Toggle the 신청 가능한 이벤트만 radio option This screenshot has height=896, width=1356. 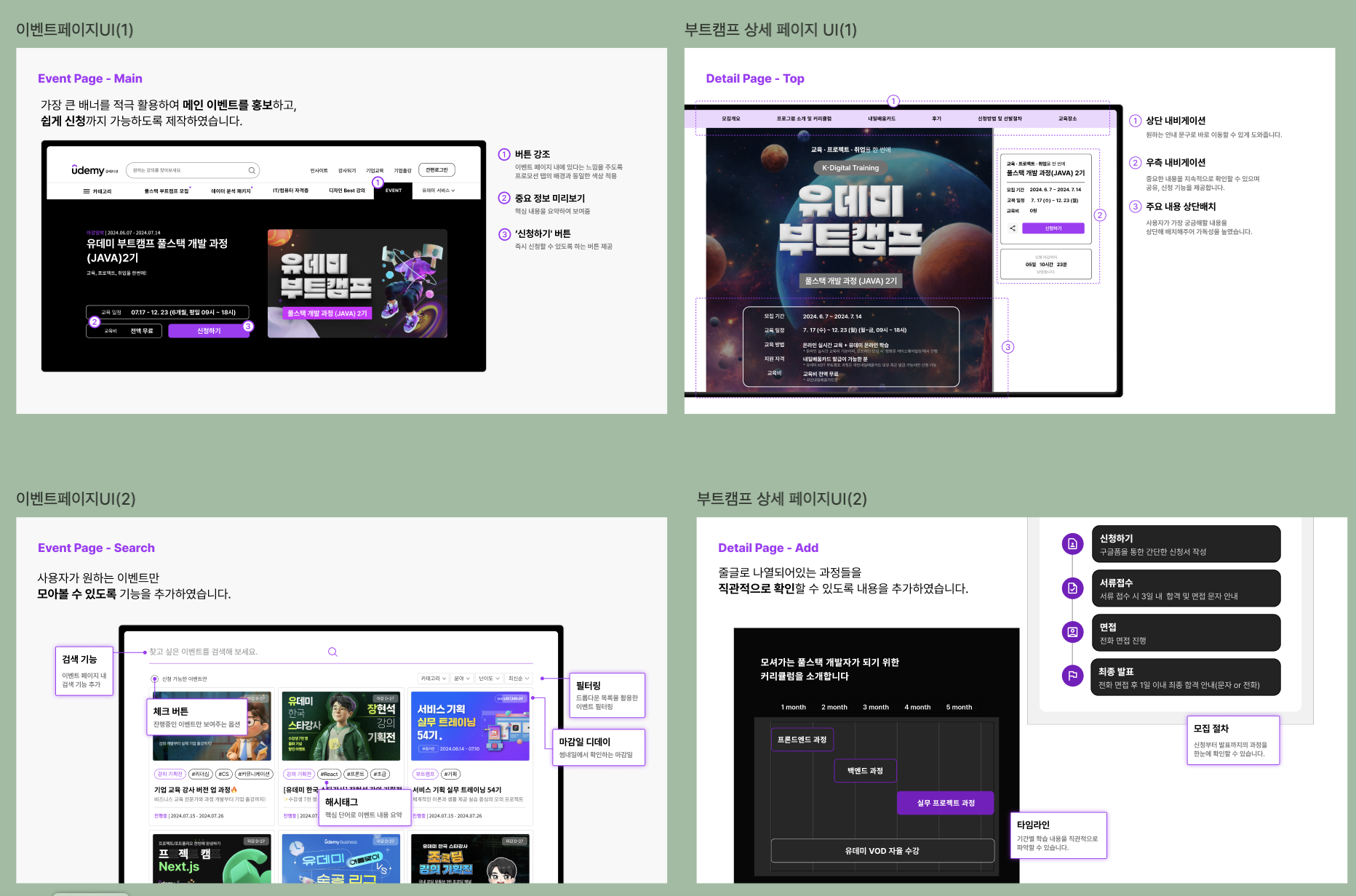pyautogui.click(x=154, y=679)
